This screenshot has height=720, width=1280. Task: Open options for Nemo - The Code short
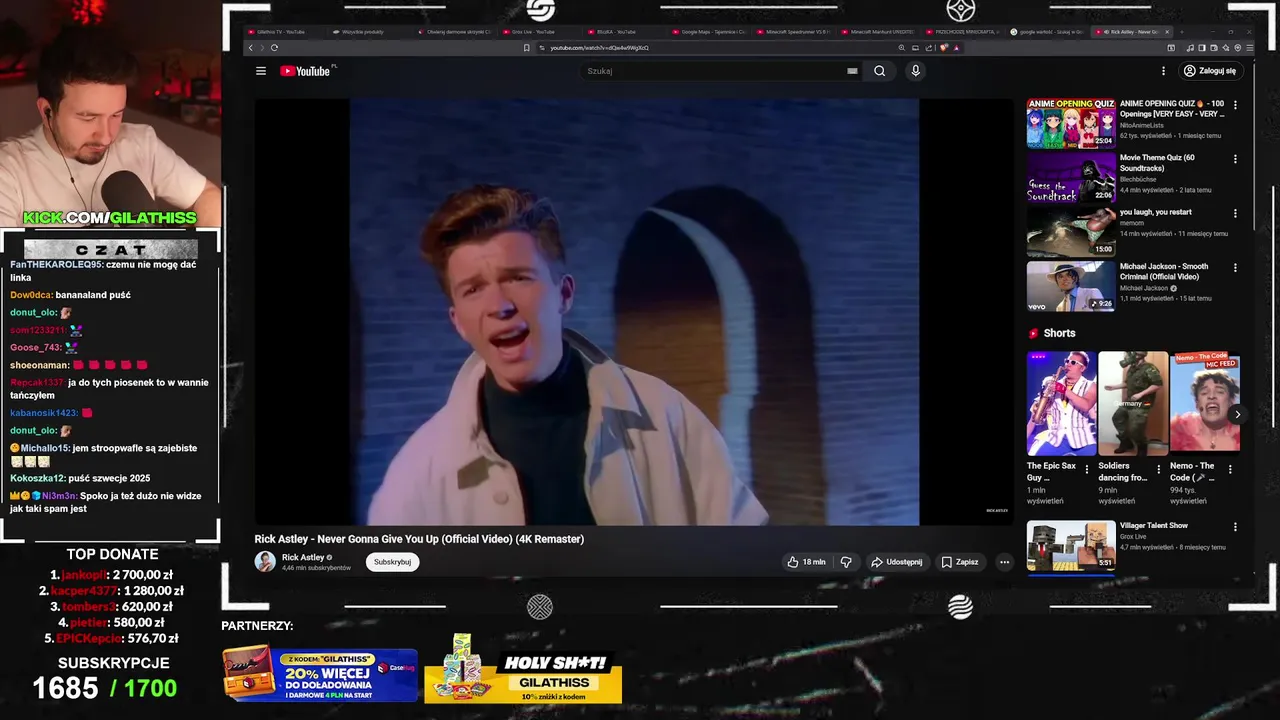click(1230, 468)
